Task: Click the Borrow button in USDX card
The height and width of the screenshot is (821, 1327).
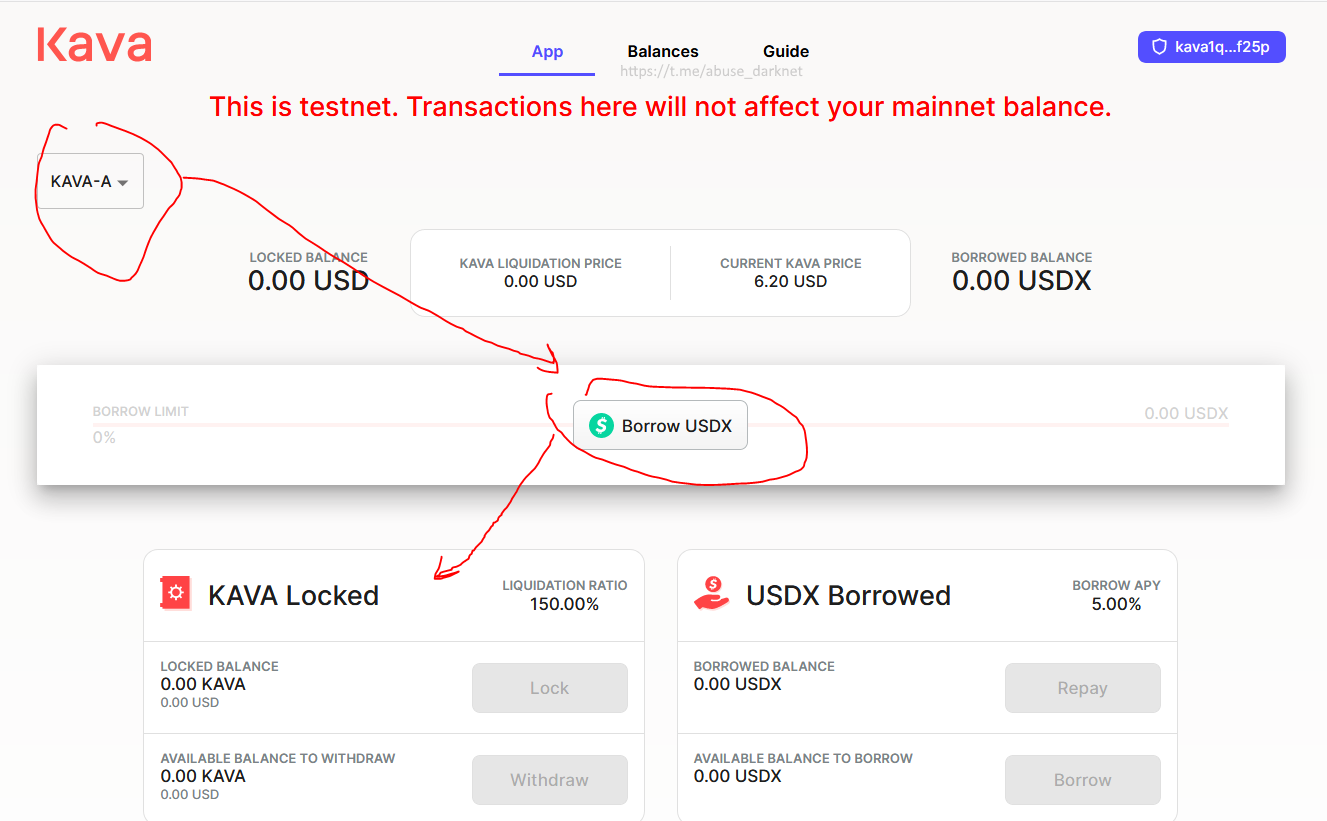Action: coord(1082,780)
